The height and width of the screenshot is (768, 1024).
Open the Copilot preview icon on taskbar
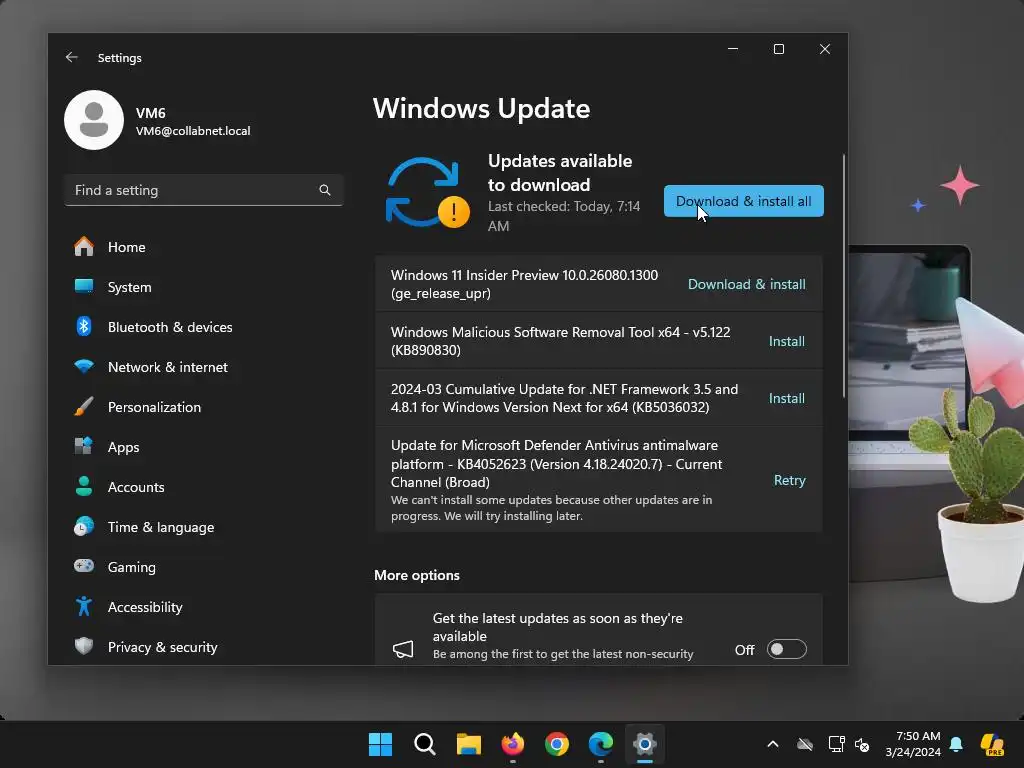pos(992,744)
